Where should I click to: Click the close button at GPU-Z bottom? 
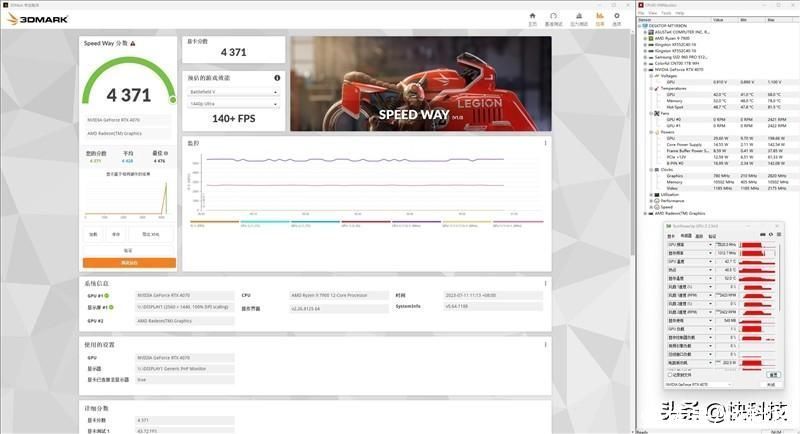(x=772, y=385)
